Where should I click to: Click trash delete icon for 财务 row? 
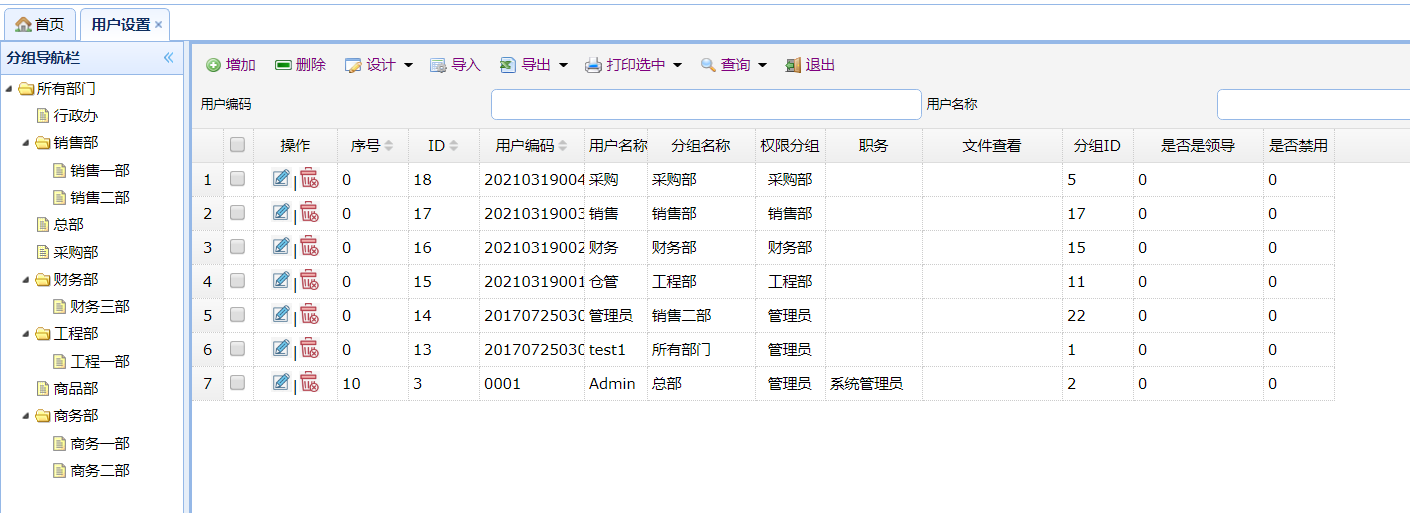click(x=309, y=247)
